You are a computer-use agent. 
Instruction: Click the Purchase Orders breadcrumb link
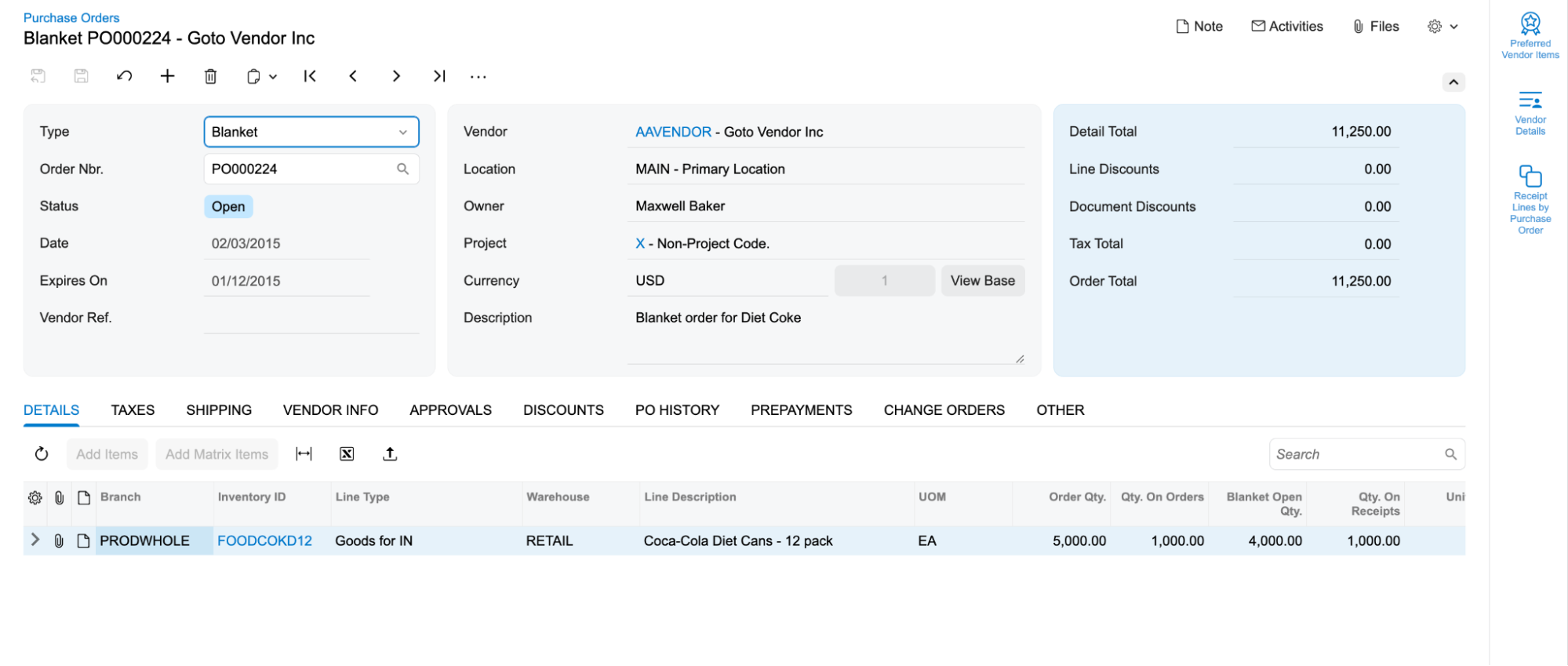tap(71, 17)
